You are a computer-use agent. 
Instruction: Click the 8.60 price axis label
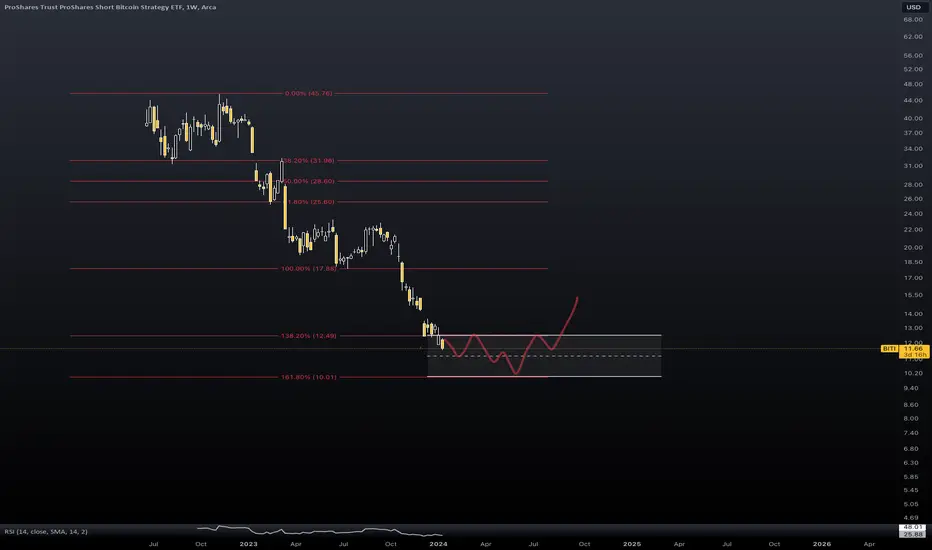tap(911, 405)
